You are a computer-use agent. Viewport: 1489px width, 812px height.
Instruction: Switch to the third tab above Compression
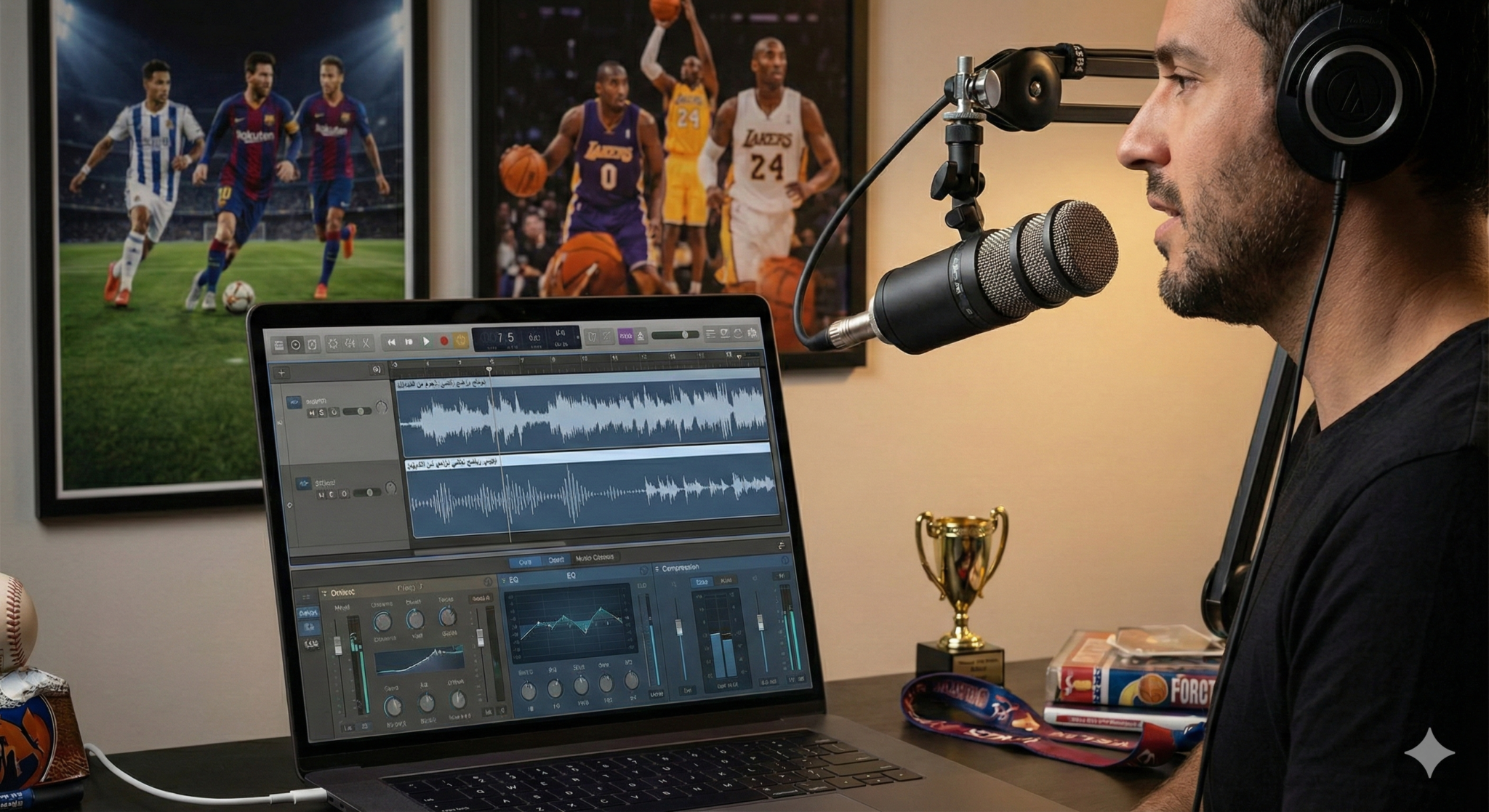click(595, 558)
